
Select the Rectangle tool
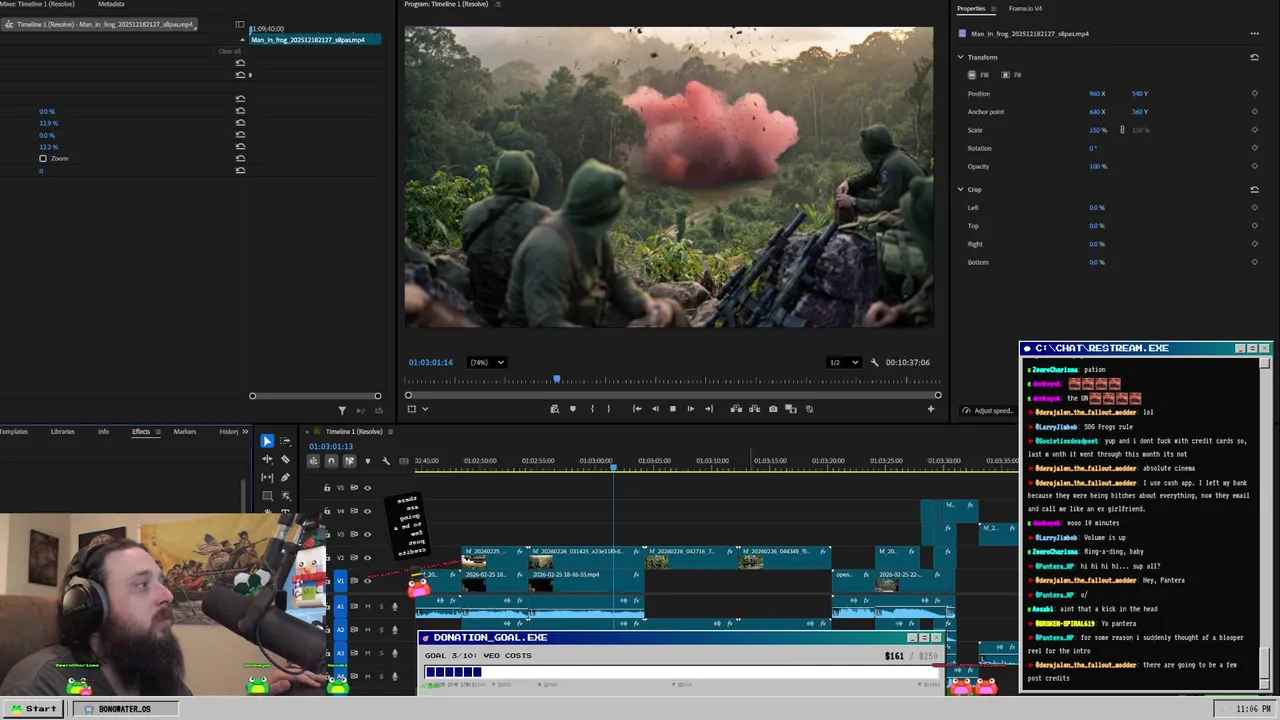click(267, 495)
